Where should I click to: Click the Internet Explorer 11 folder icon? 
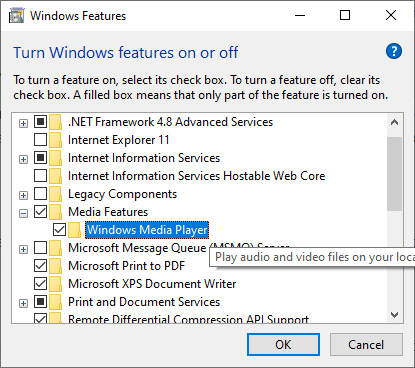(x=55, y=140)
